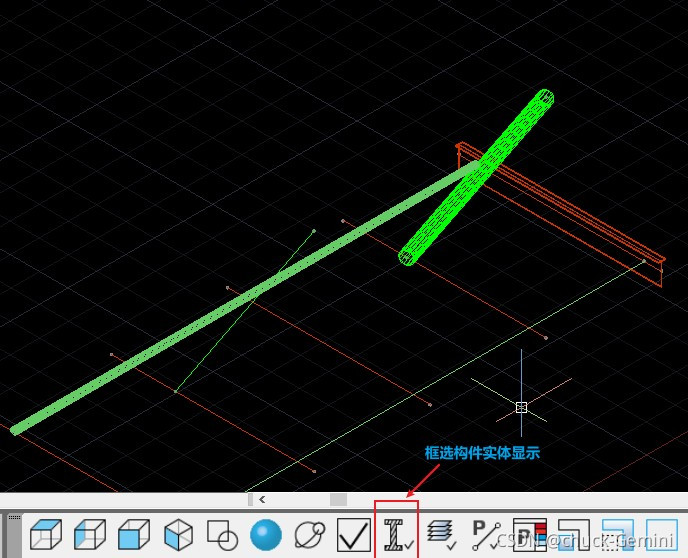Toggle the large checkmark box icon
The height and width of the screenshot is (558, 688).
(x=354, y=535)
